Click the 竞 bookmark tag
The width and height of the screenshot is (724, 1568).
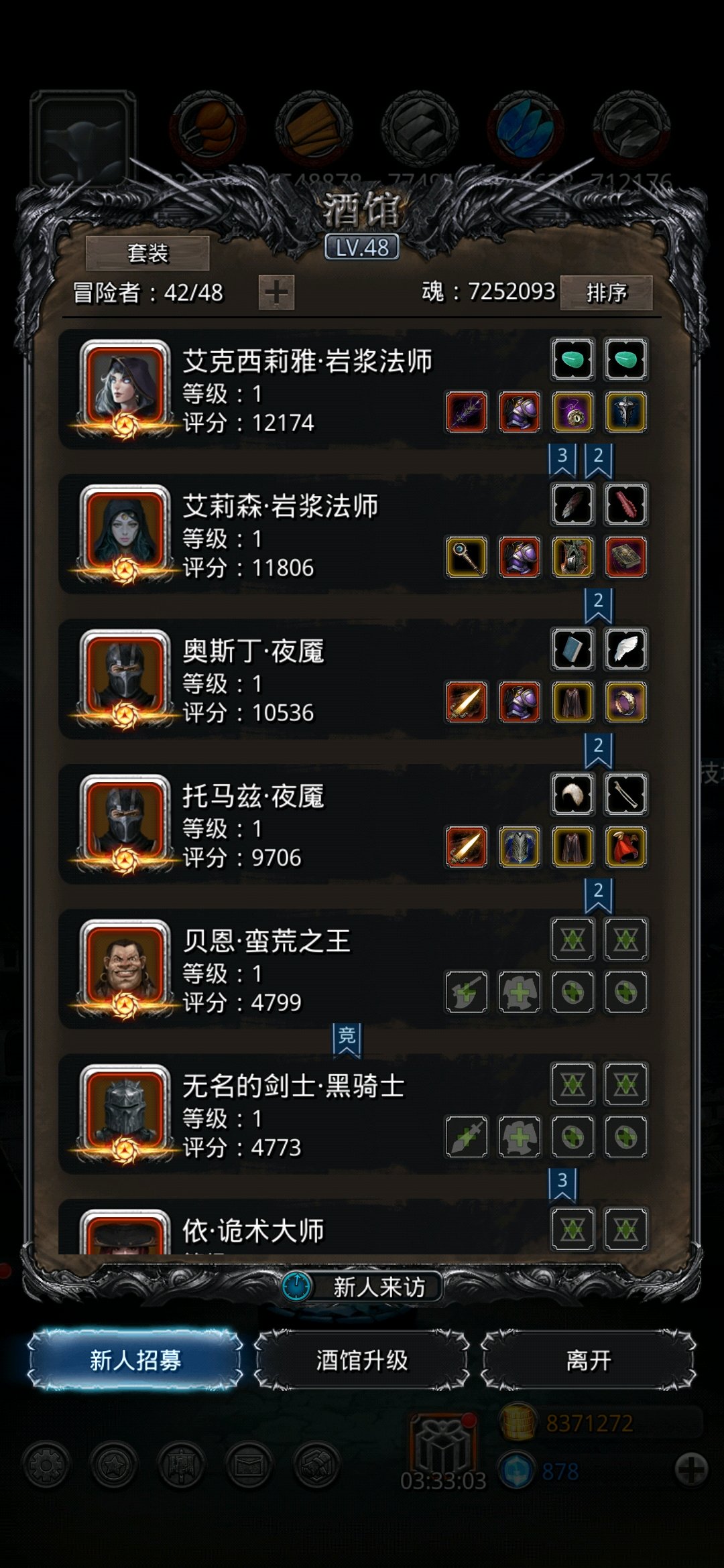click(347, 1039)
